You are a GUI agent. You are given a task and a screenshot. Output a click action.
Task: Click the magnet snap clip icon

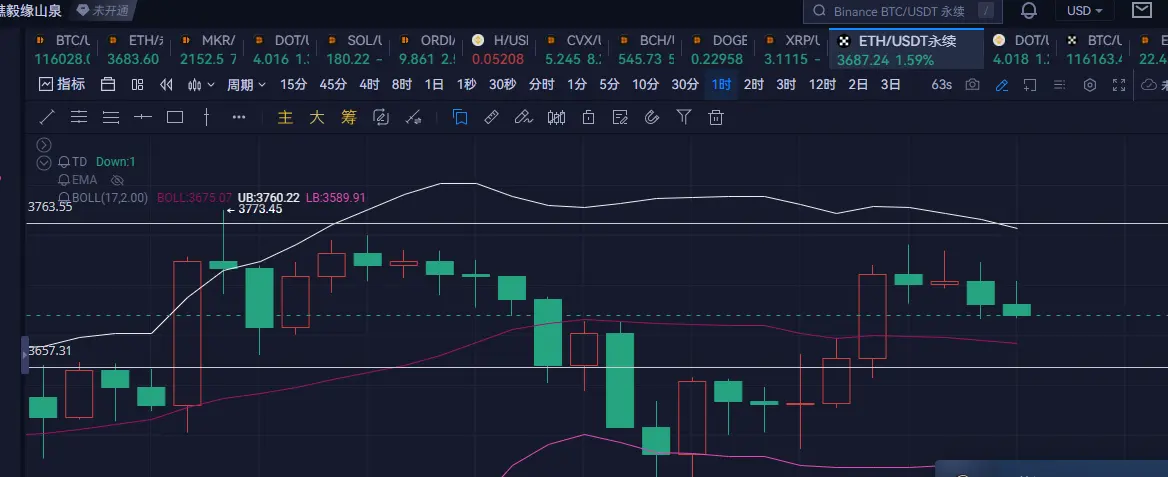point(652,117)
